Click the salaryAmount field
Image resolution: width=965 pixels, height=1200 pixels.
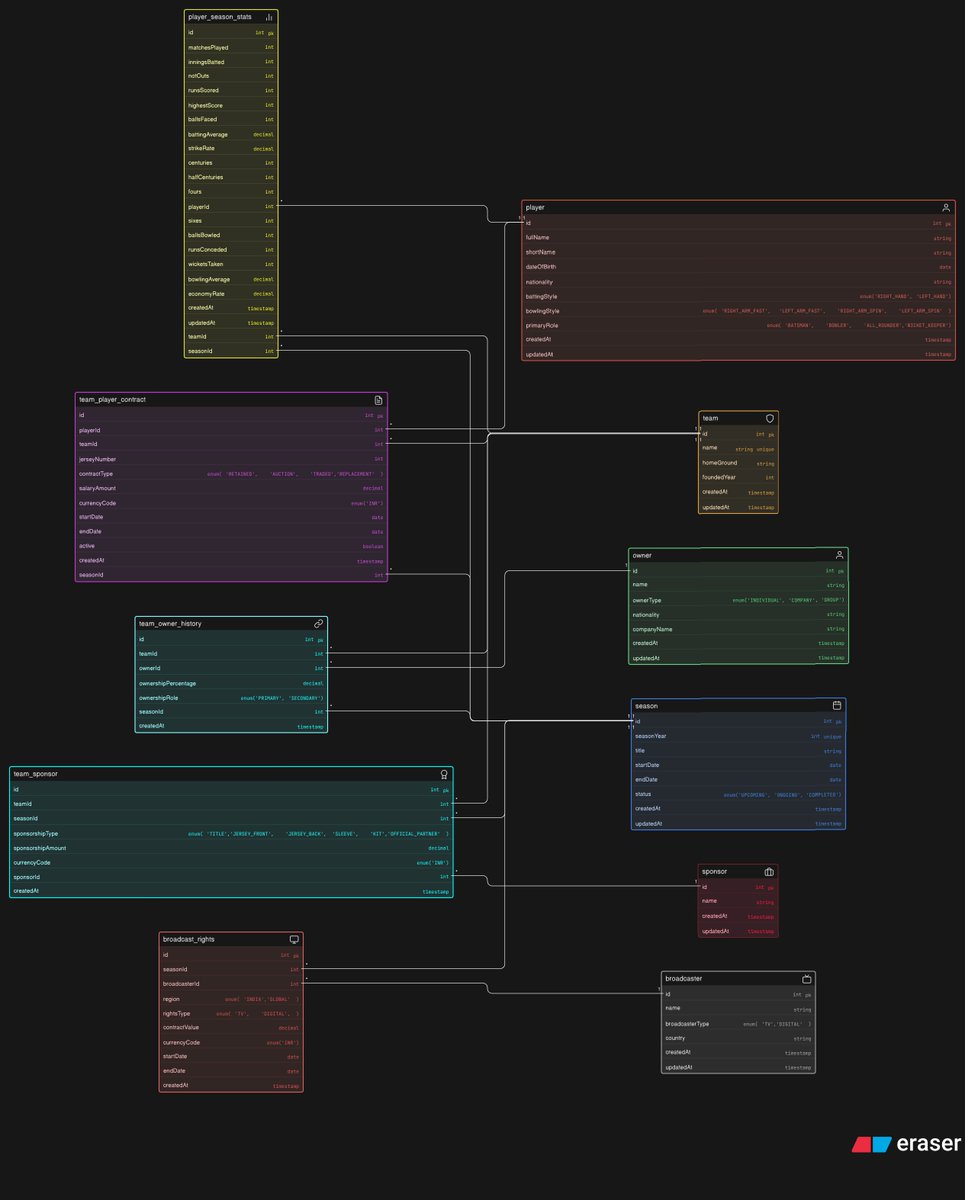[x=231, y=488]
